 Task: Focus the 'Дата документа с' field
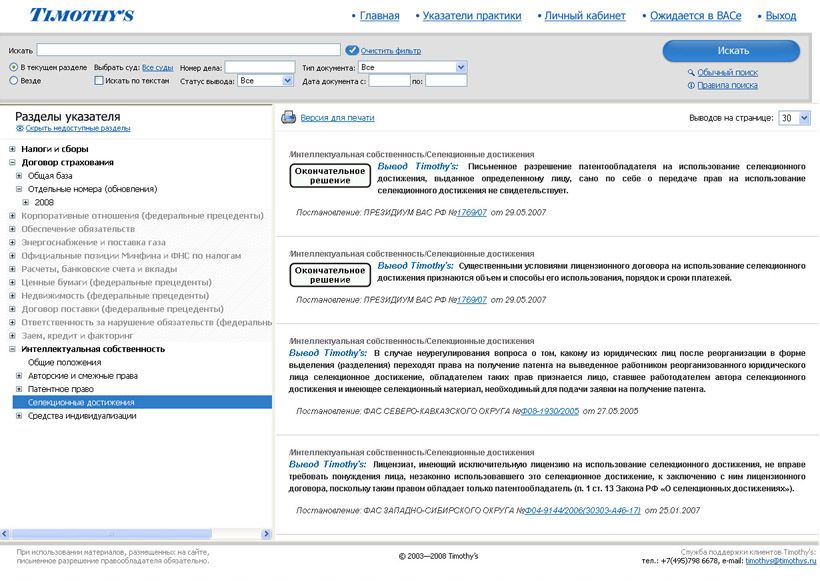[389, 81]
